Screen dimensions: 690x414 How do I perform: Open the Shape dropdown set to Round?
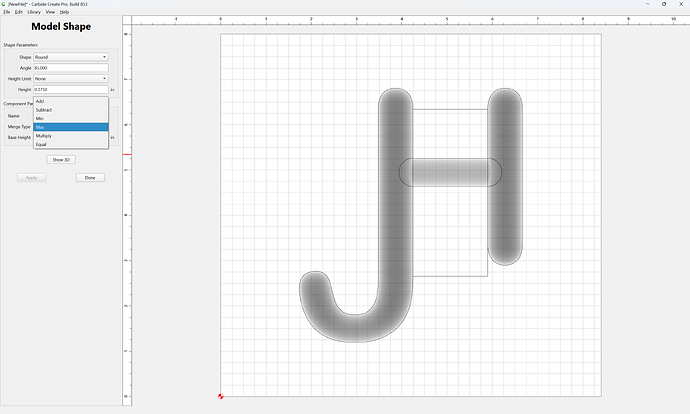point(71,57)
